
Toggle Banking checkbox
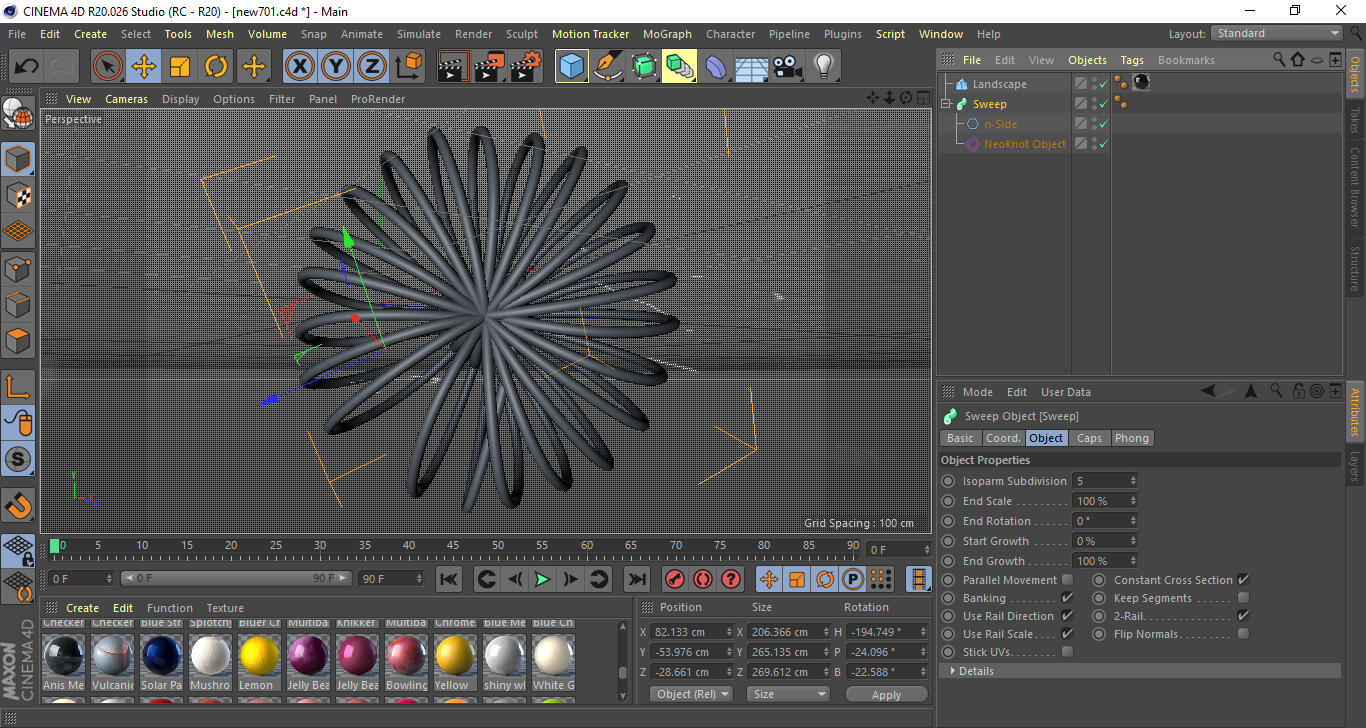coord(1067,598)
